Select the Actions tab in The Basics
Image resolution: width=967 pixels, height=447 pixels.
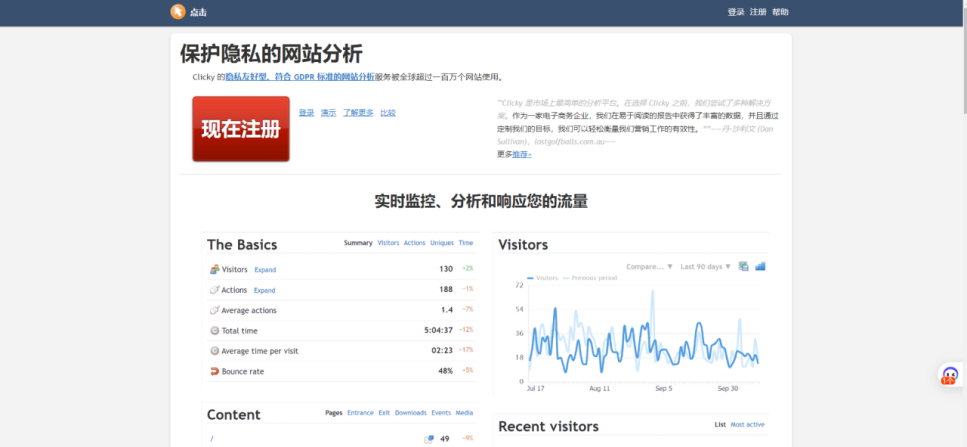[414, 243]
